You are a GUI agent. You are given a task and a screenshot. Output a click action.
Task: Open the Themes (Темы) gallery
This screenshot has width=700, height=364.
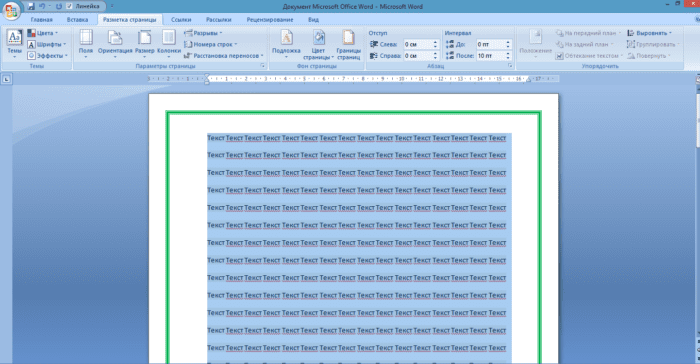tap(14, 43)
